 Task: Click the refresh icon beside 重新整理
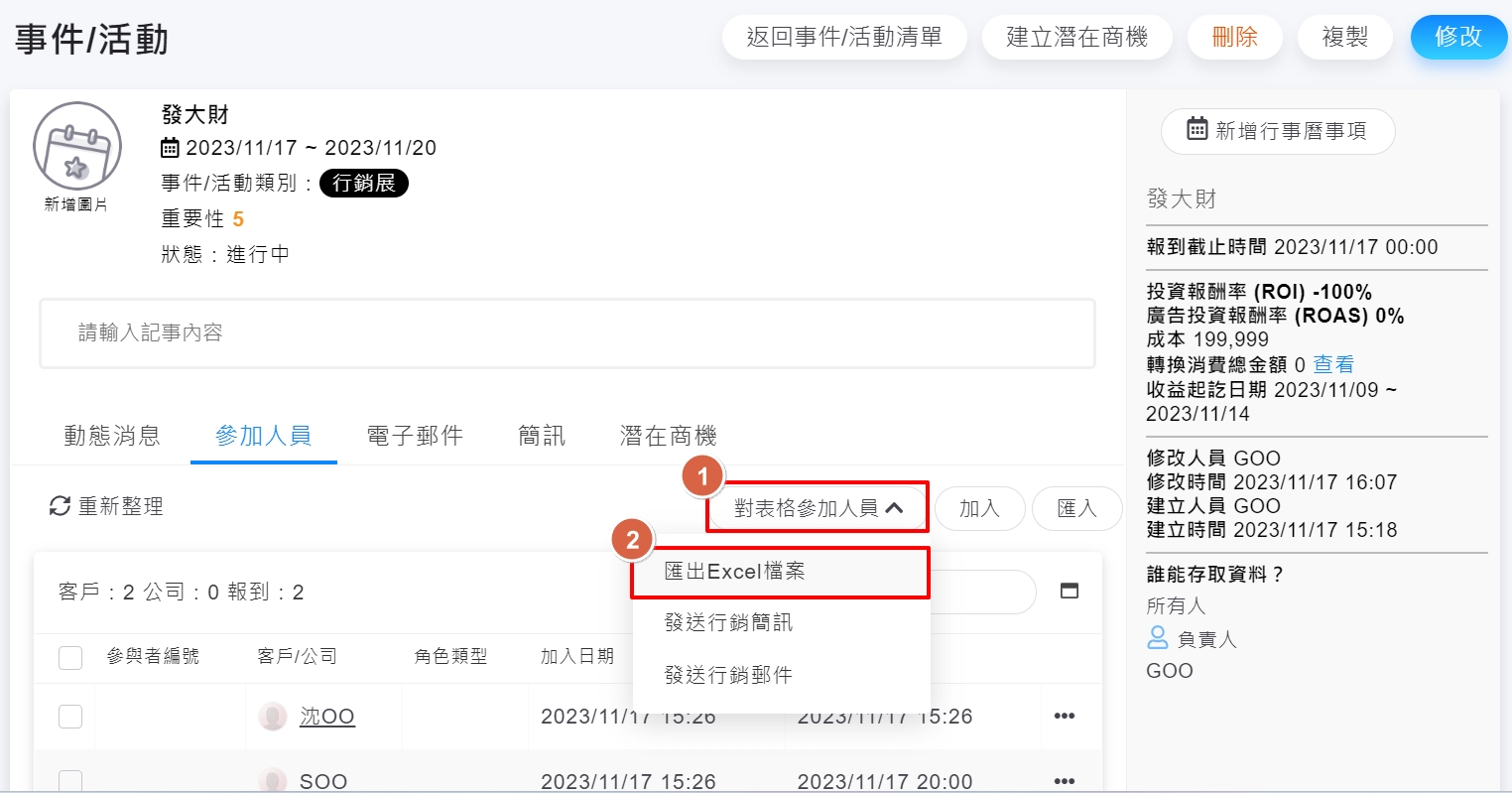tap(60, 506)
